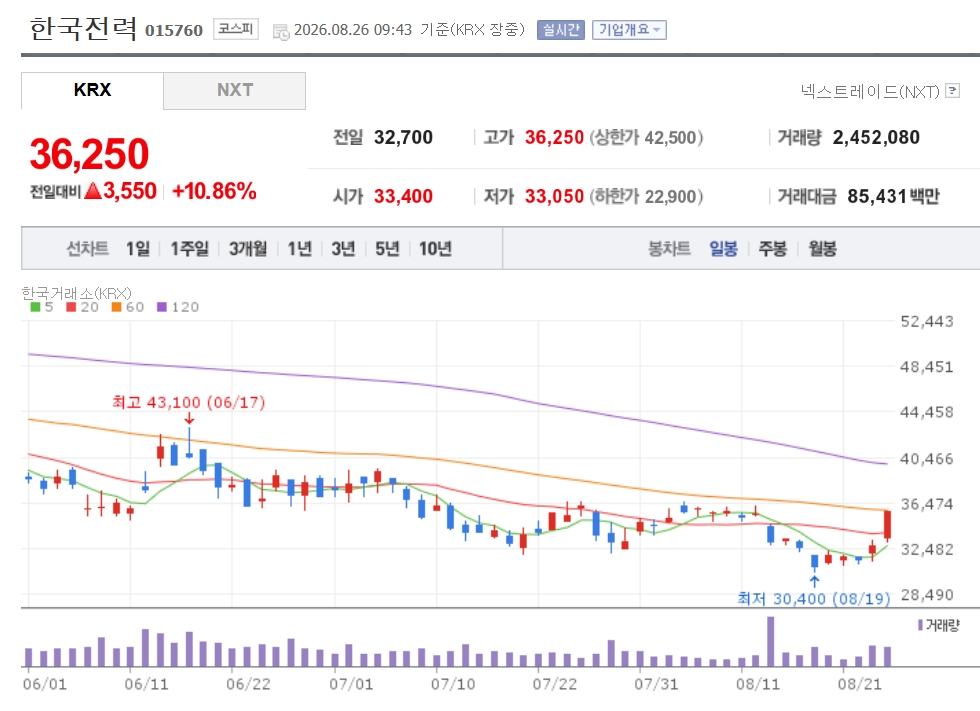Toggle the 실시간 real-time button
The image size is (980, 711).
[x=561, y=30]
